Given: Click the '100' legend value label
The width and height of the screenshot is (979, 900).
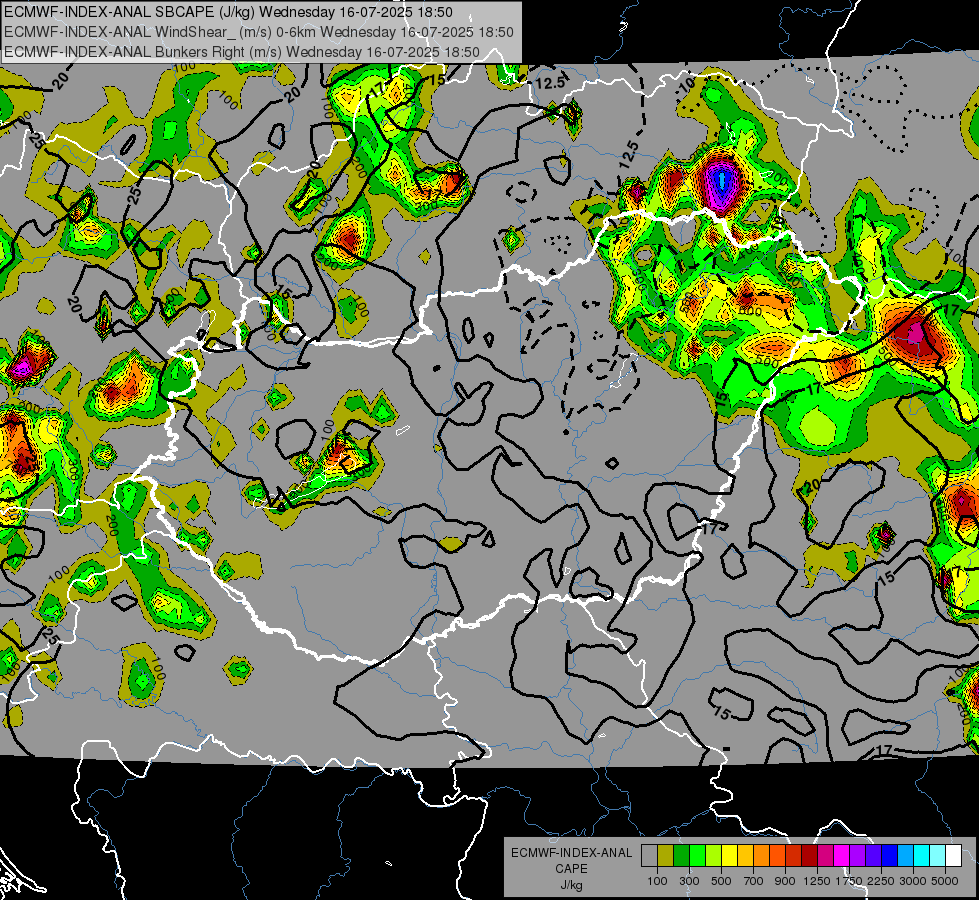Looking at the screenshot, I should 657,881.
